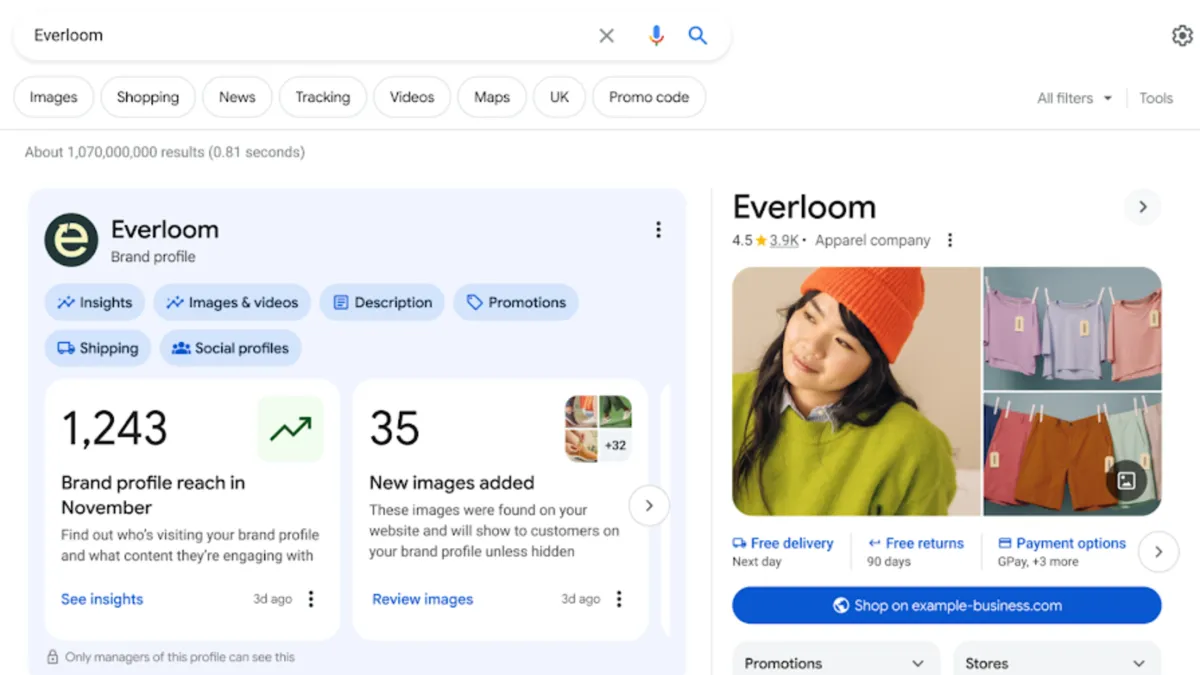Start voice search with the microphone icon
Viewport: 1200px width, 675px height.
[x=656, y=35]
